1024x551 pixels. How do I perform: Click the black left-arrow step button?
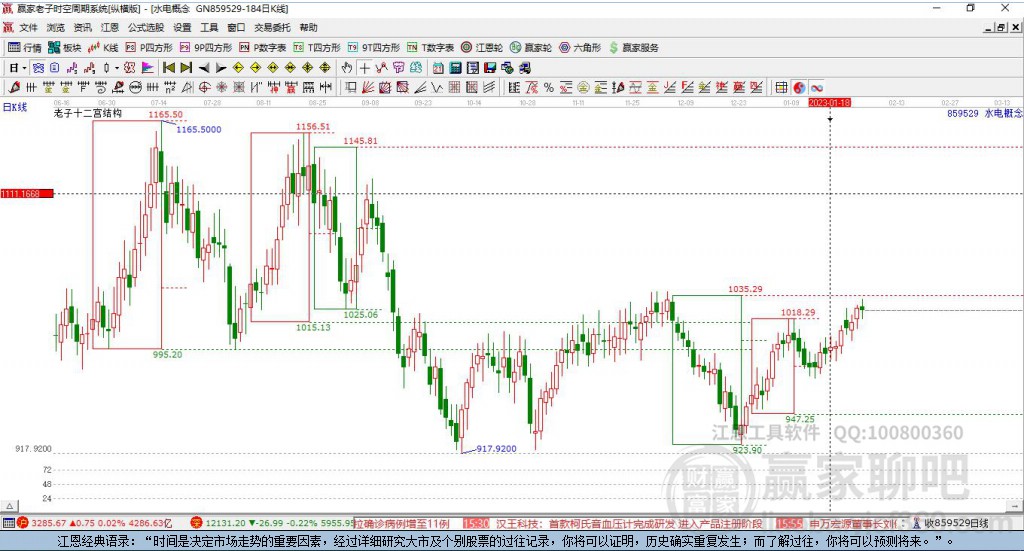pyautogui.click(x=204, y=68)
